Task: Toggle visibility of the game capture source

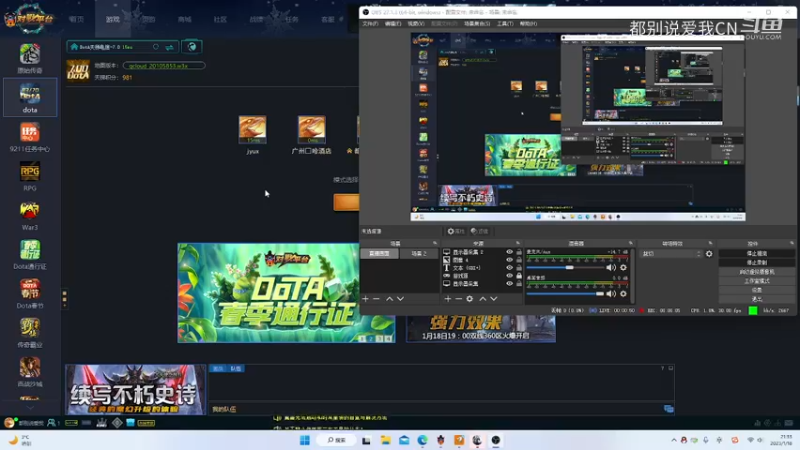Action: 509,276
